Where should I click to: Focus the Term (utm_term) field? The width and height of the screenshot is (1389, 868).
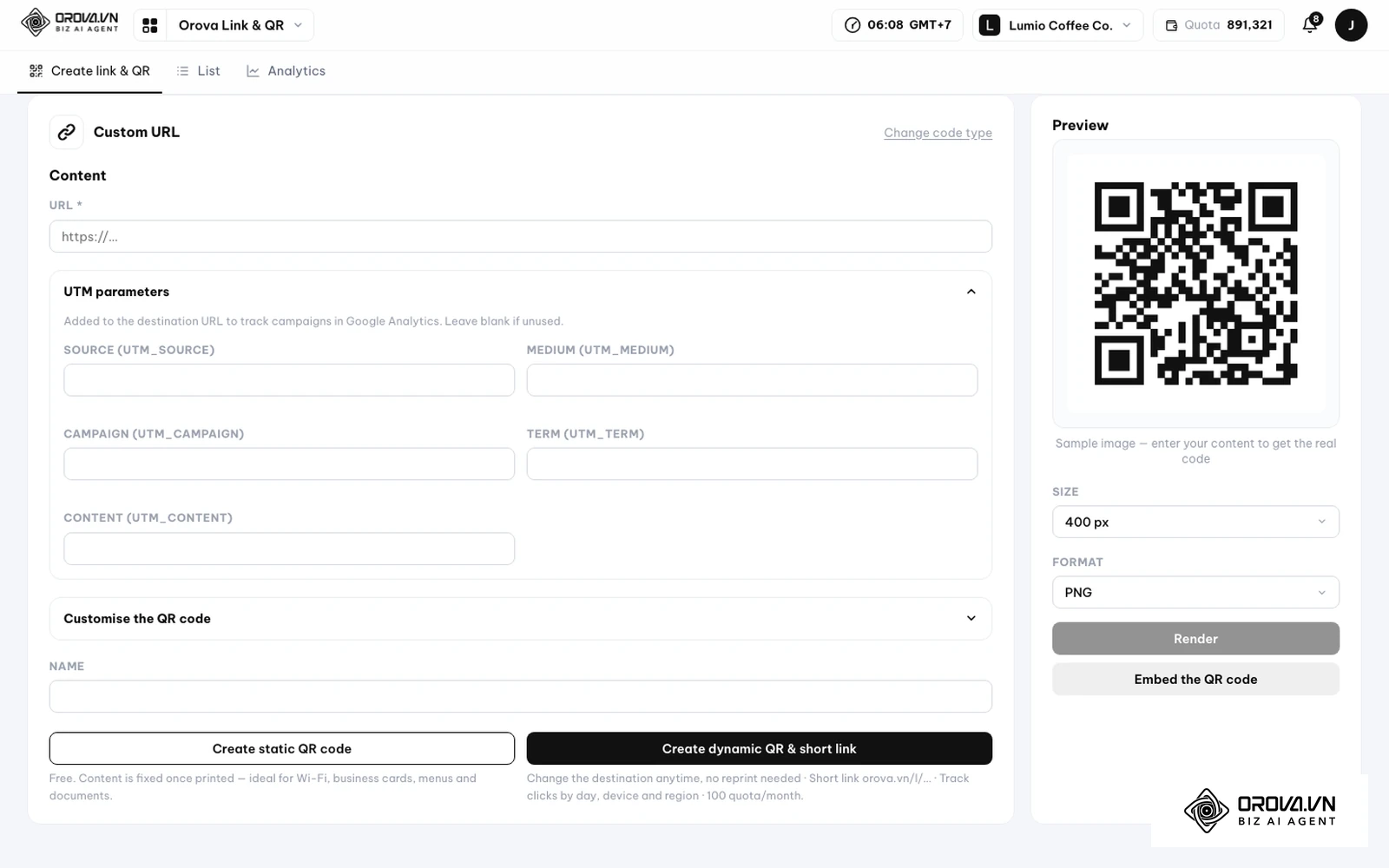(752, 464)
